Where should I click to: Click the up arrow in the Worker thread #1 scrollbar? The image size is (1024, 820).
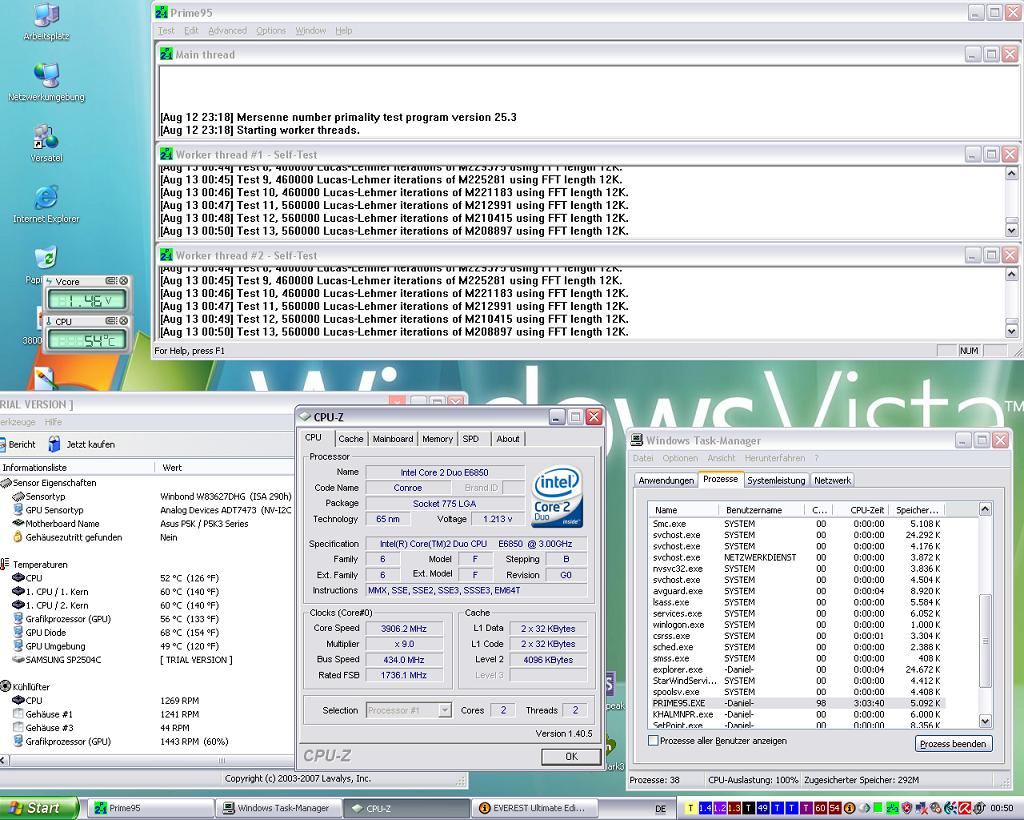click(1011, 173)
